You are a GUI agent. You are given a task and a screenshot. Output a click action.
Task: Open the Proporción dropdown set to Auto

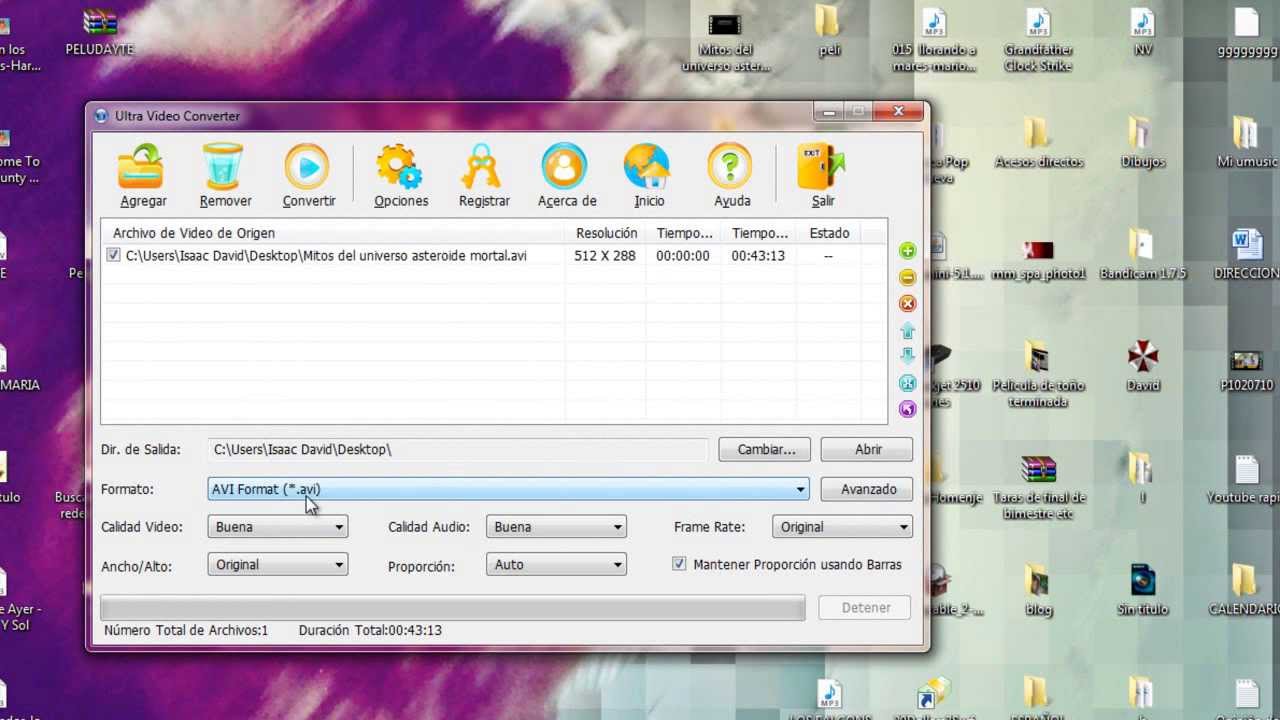[556, 565]
